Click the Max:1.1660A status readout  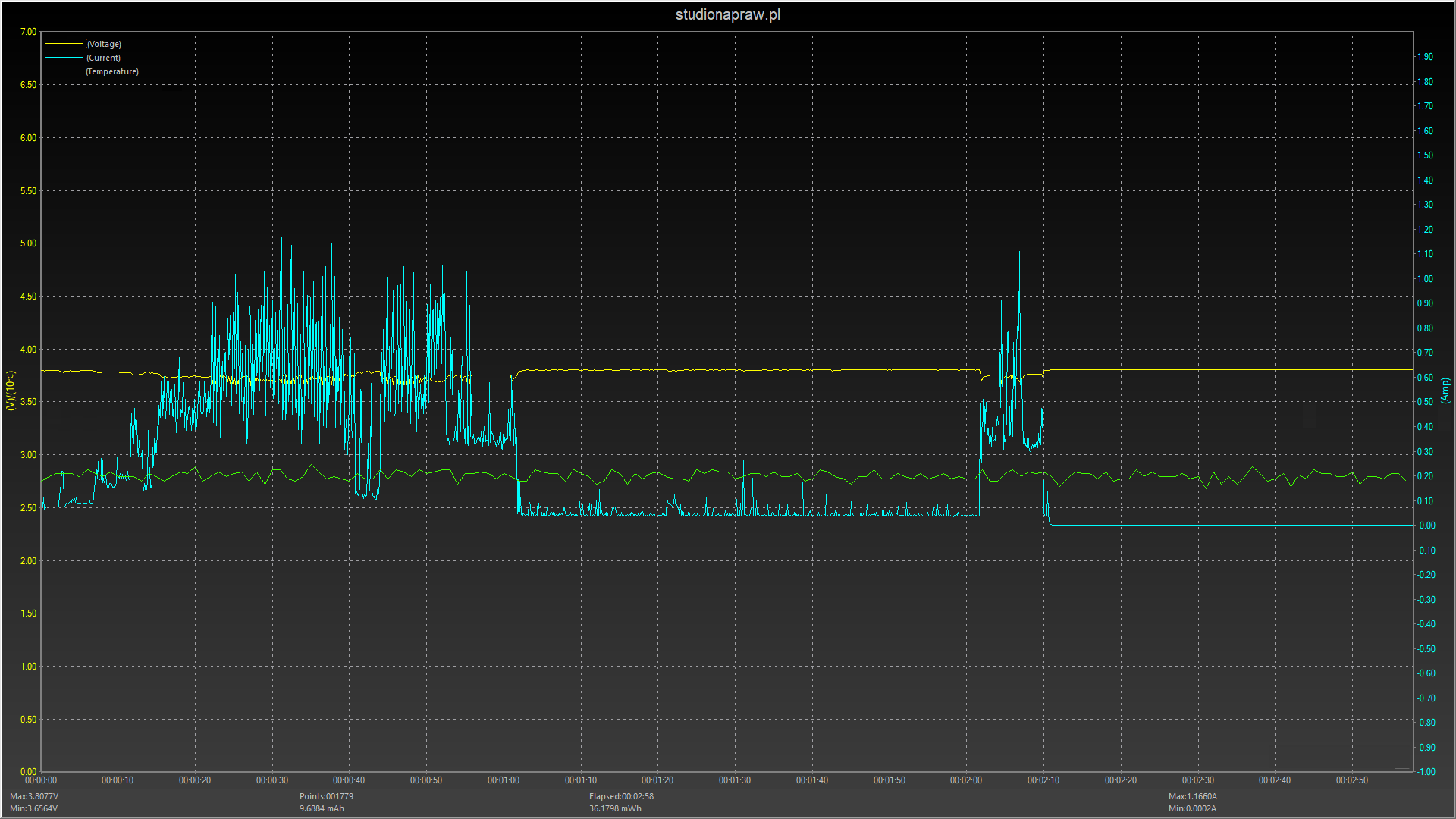coord(1192,796)
